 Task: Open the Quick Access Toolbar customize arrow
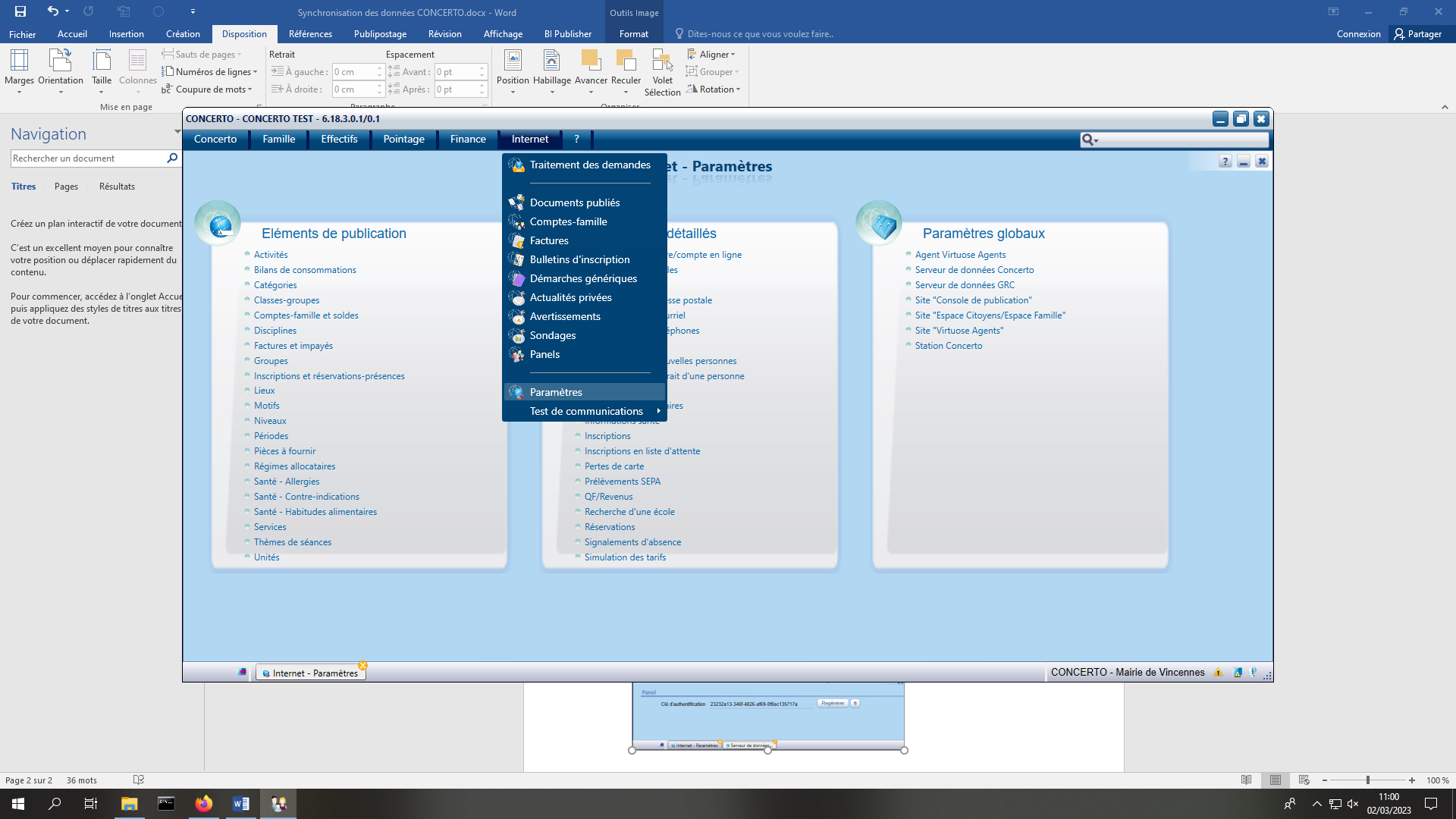193,11
